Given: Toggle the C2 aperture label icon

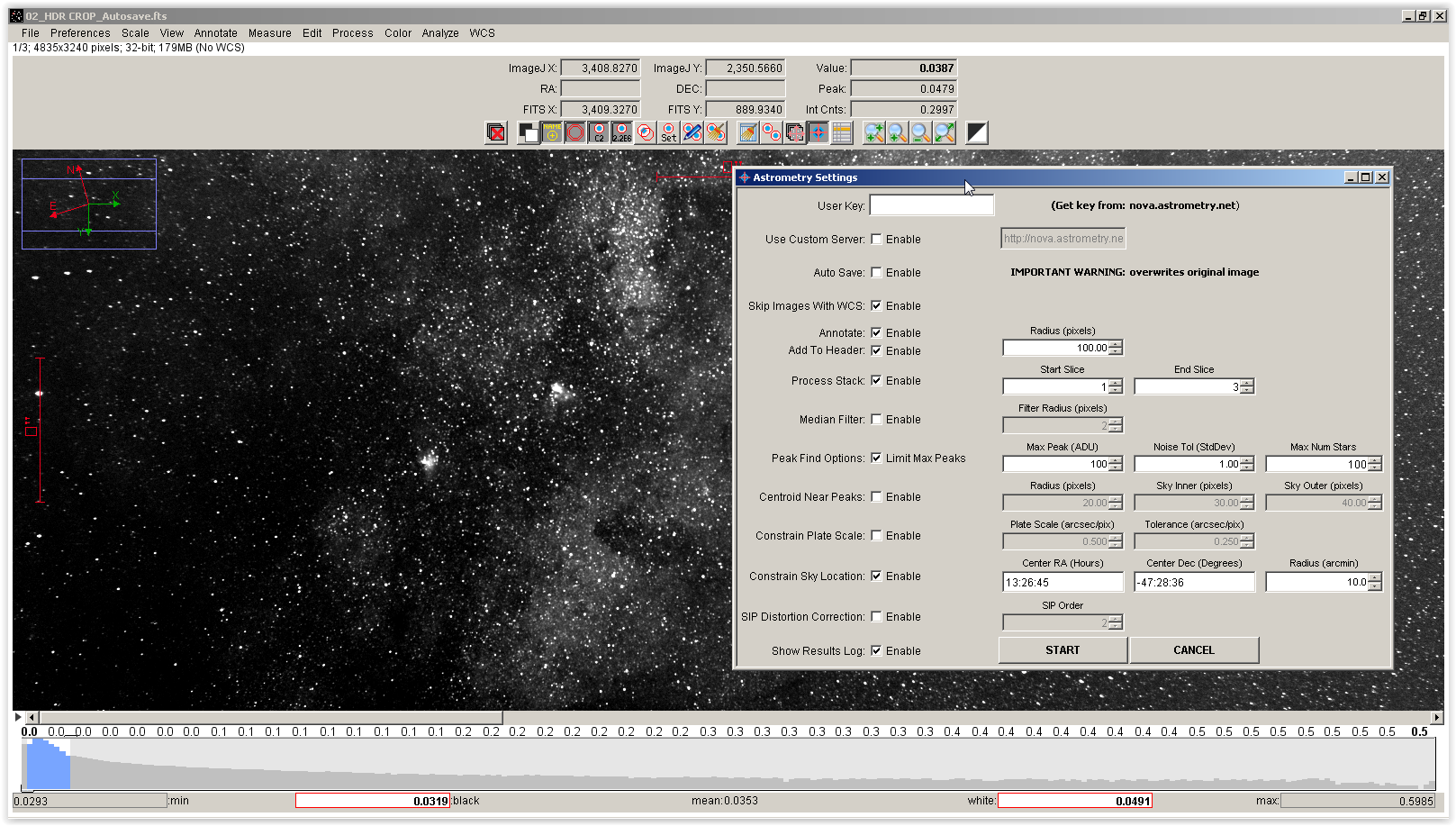Looking at the screenshot, I should 599,133.
